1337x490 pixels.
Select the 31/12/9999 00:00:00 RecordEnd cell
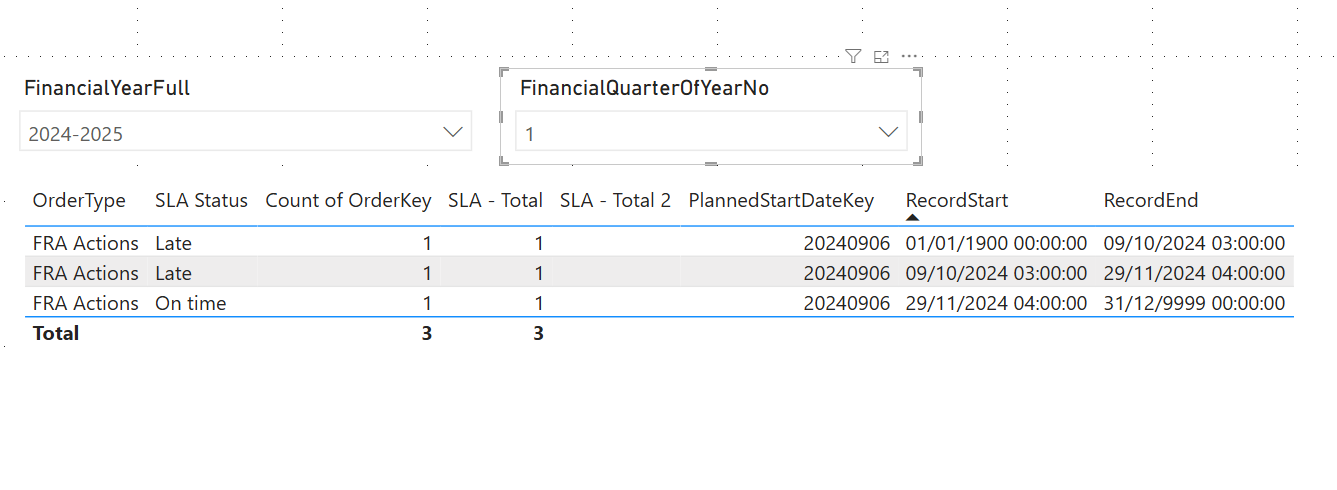(x=1194, y=303)
